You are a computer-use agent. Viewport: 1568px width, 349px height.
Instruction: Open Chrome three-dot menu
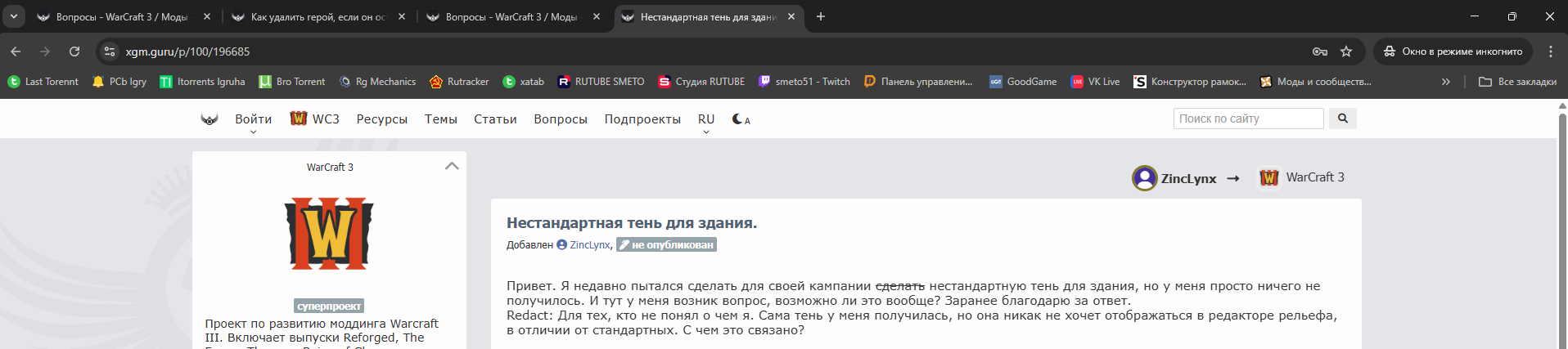1551,51
